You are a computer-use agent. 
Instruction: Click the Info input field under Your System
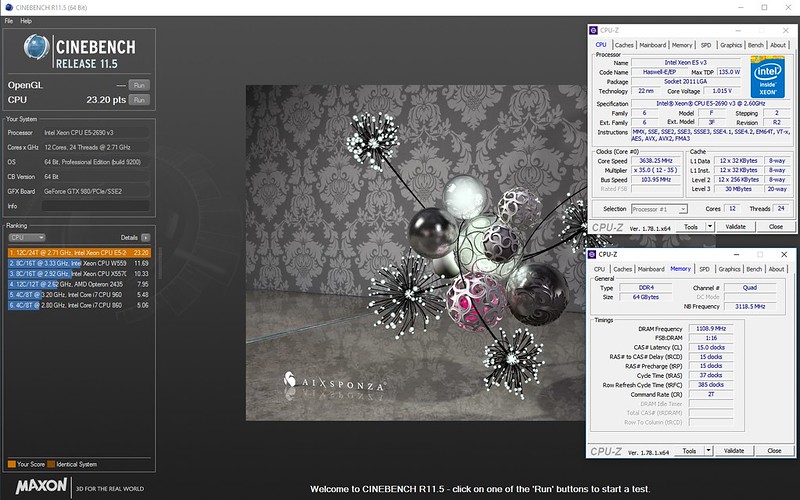[x=95, y=206]
